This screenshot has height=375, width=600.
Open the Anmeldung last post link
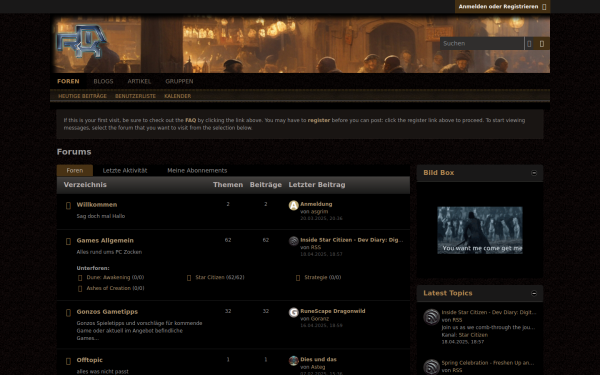coord(316,204)
